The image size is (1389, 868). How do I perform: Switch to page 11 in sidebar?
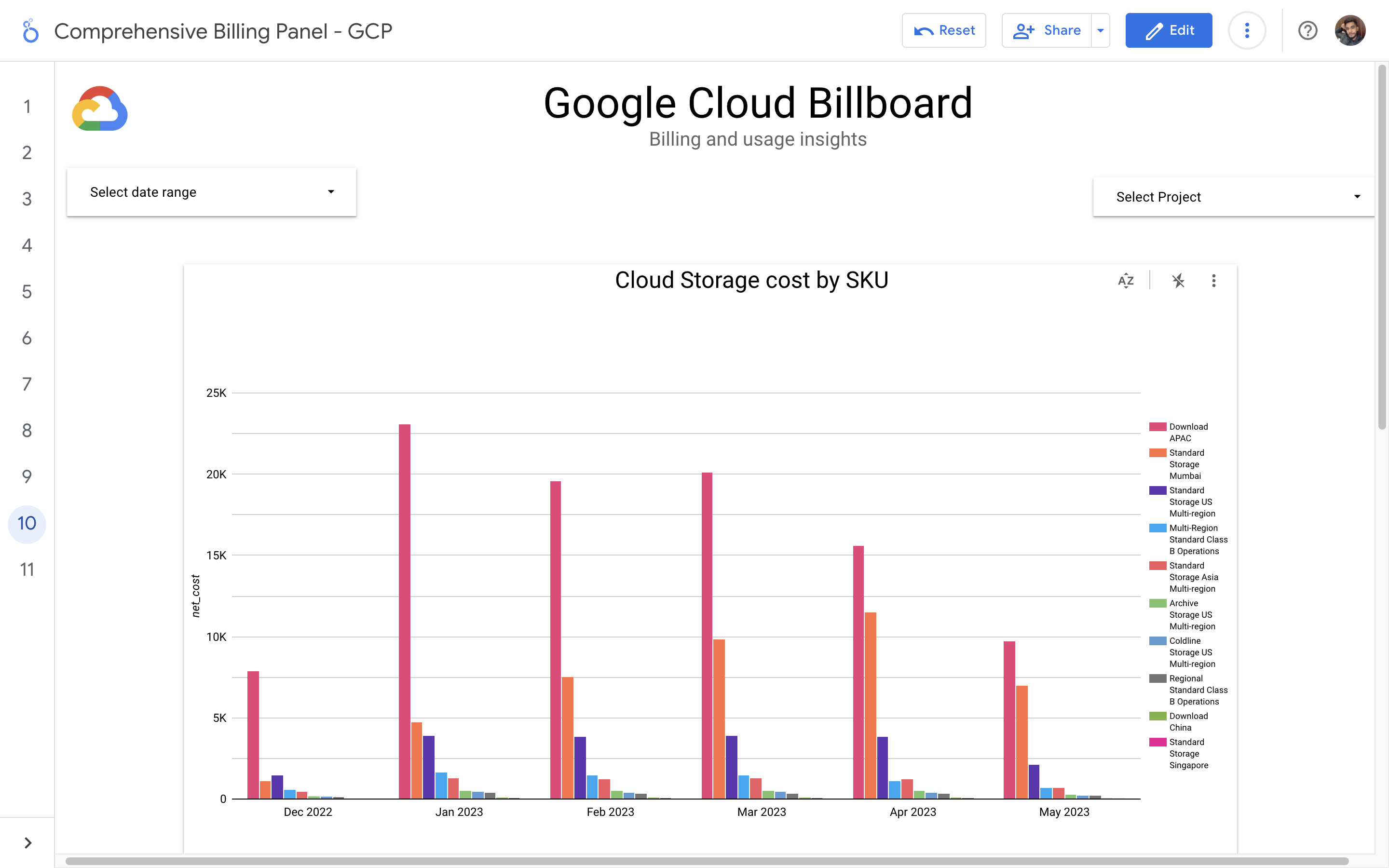27,570
